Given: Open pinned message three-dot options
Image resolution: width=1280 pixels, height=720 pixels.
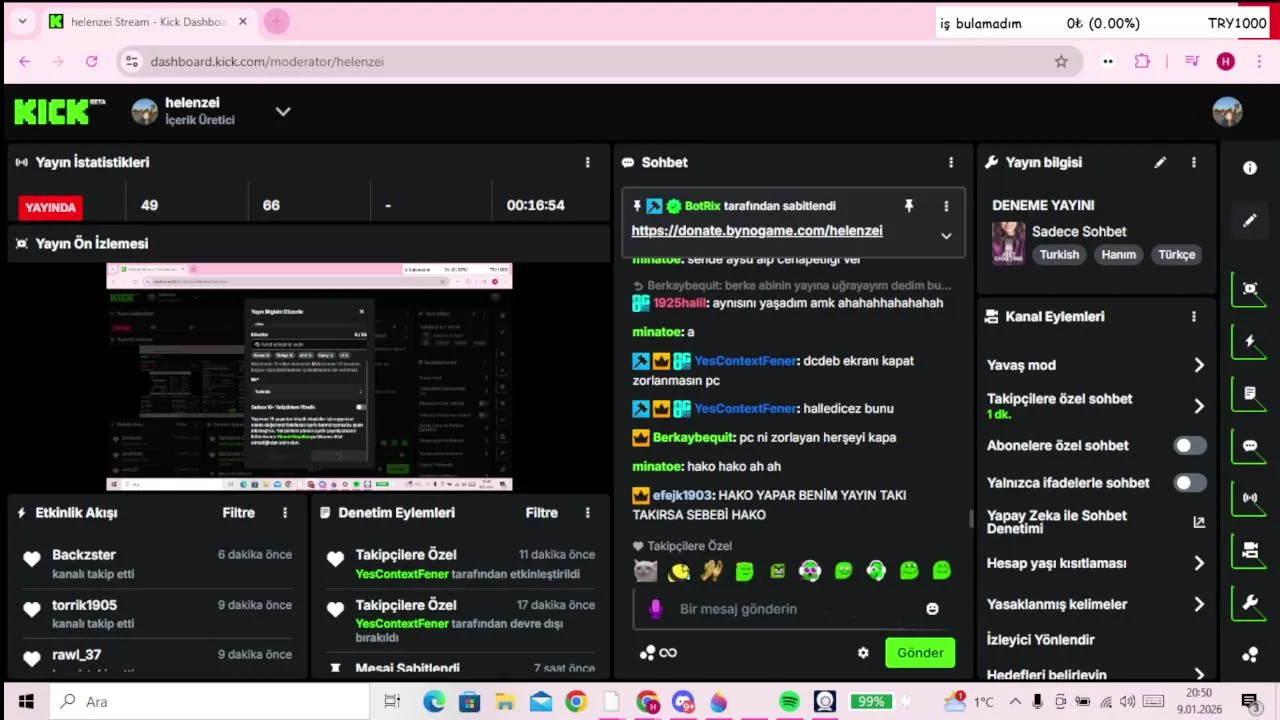Looking at the screenshot, I should tap(946, 206).
